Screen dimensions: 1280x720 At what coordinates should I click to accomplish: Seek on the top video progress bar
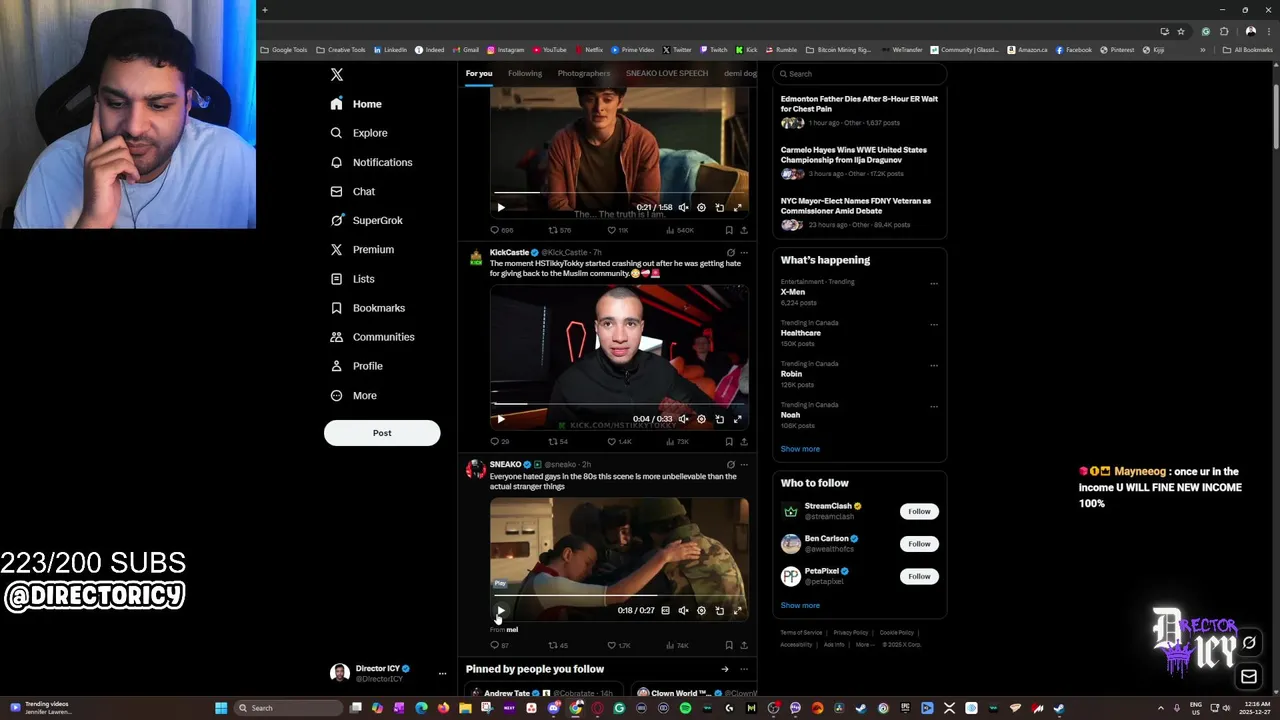click(619, 192)
